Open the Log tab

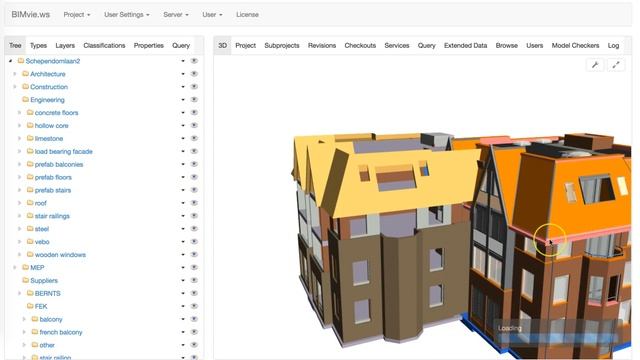[613, 45]
